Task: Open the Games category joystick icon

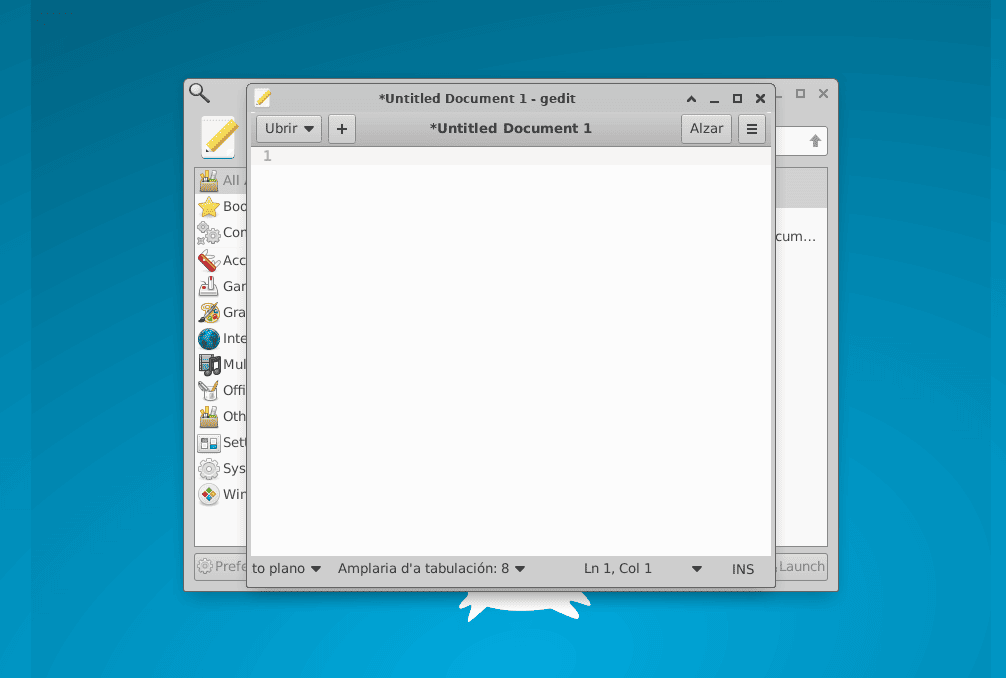Action: [208, 286]
